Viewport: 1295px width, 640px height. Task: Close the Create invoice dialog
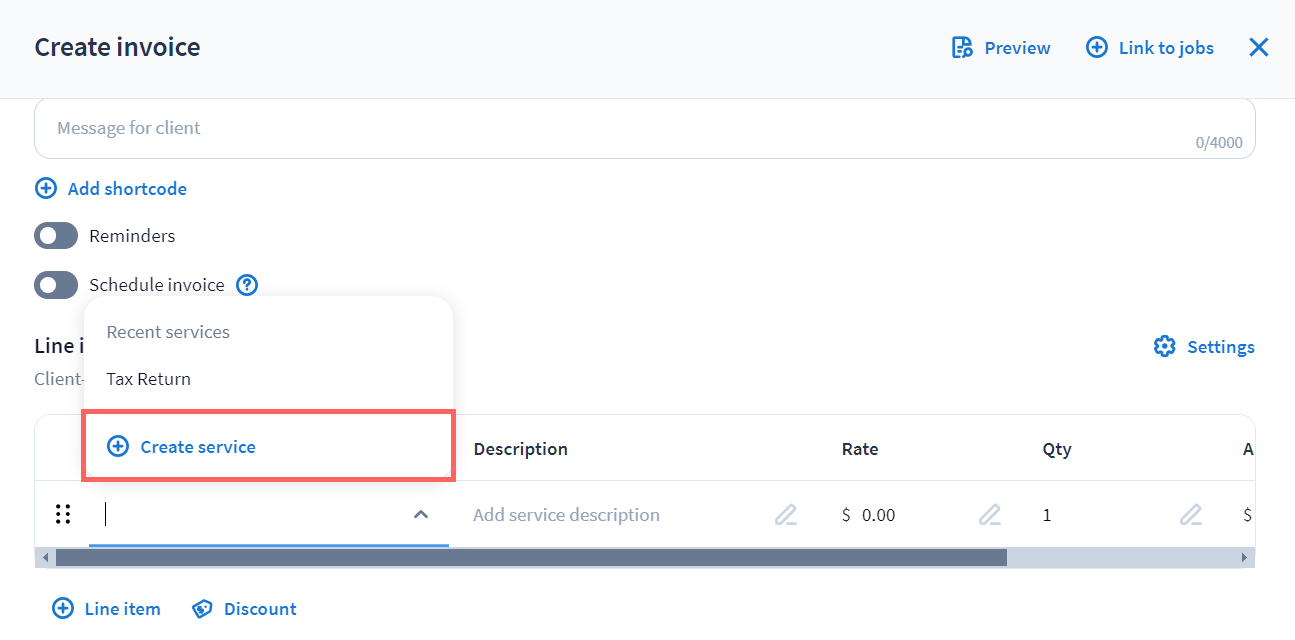coord(1259,47)
